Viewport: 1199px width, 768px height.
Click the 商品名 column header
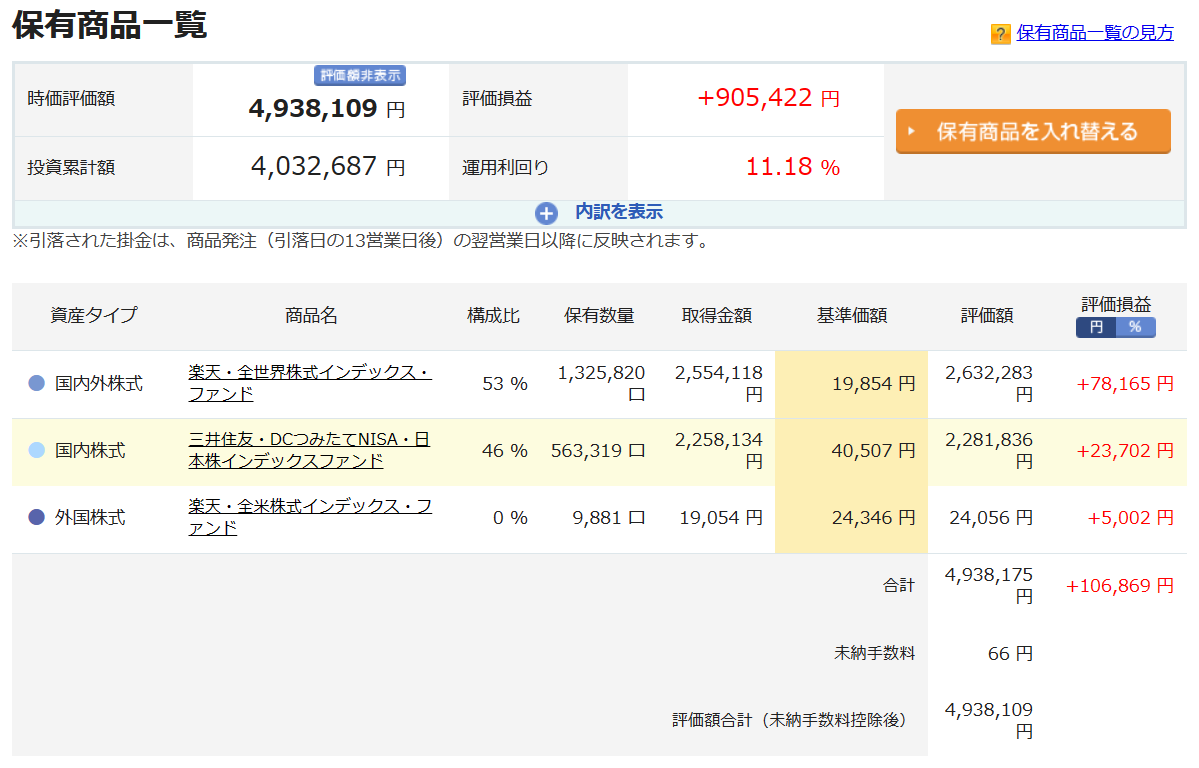[311, 316]
